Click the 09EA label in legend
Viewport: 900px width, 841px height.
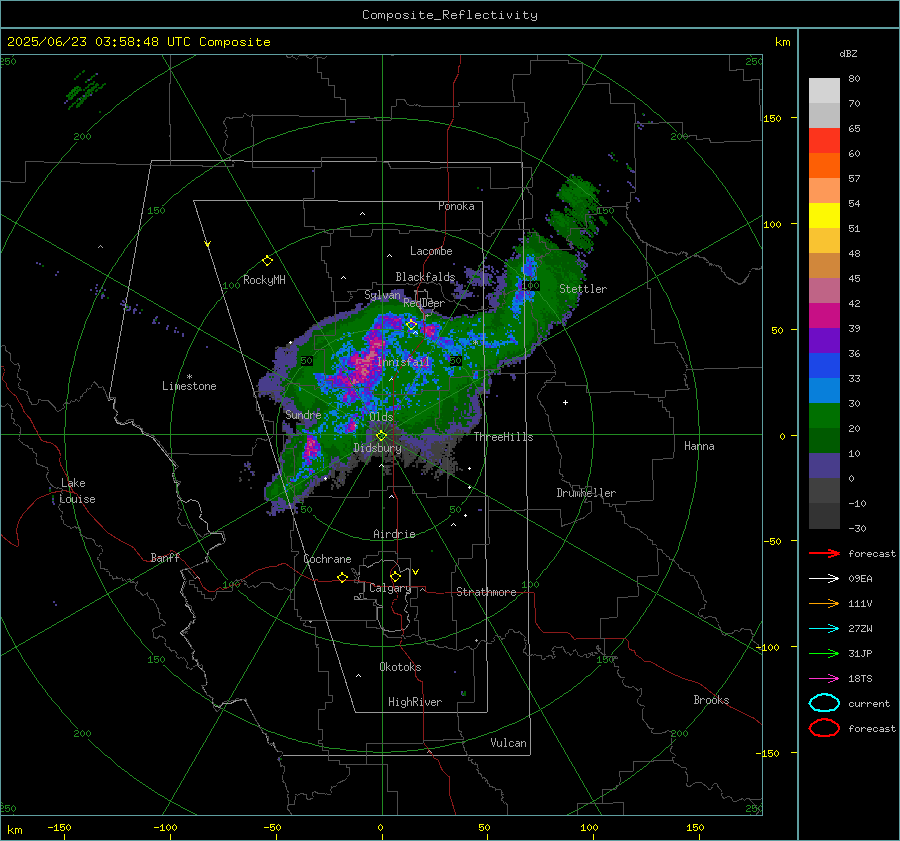pos(860,578)
